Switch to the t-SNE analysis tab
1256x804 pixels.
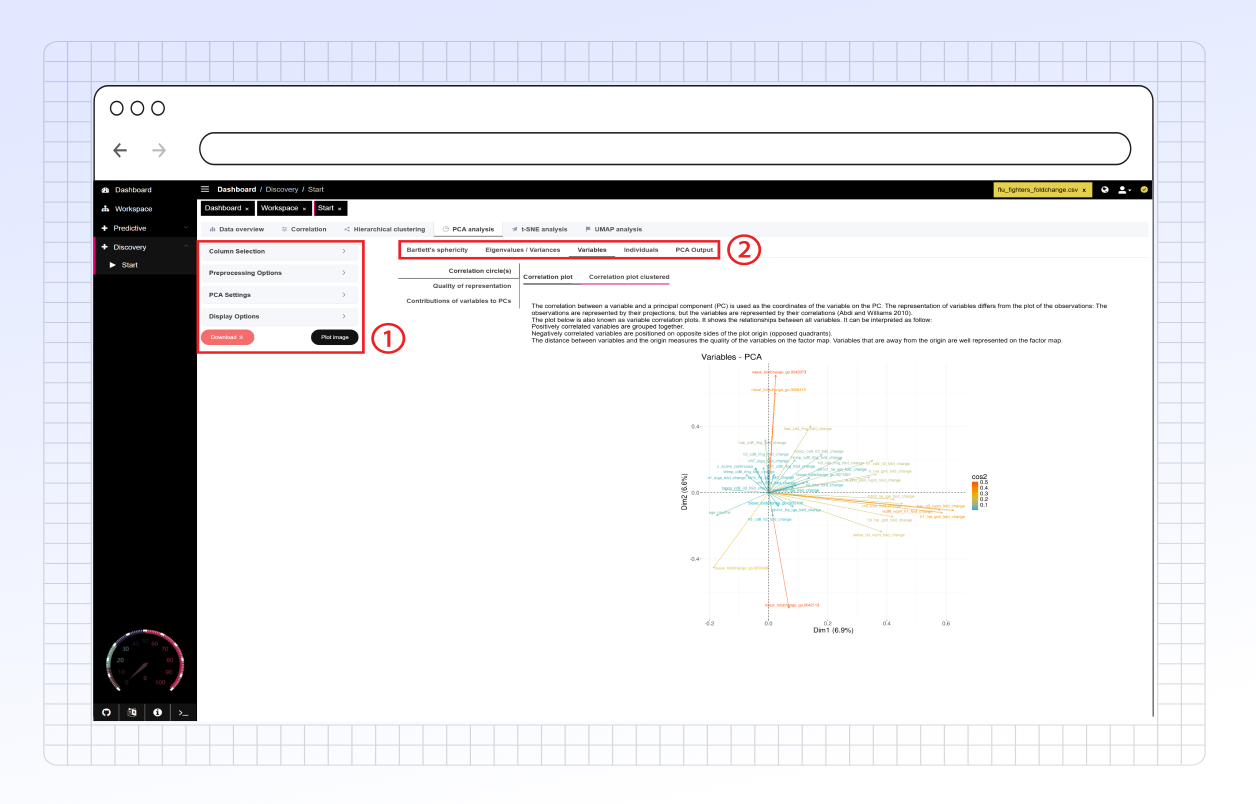pos(539,229)
